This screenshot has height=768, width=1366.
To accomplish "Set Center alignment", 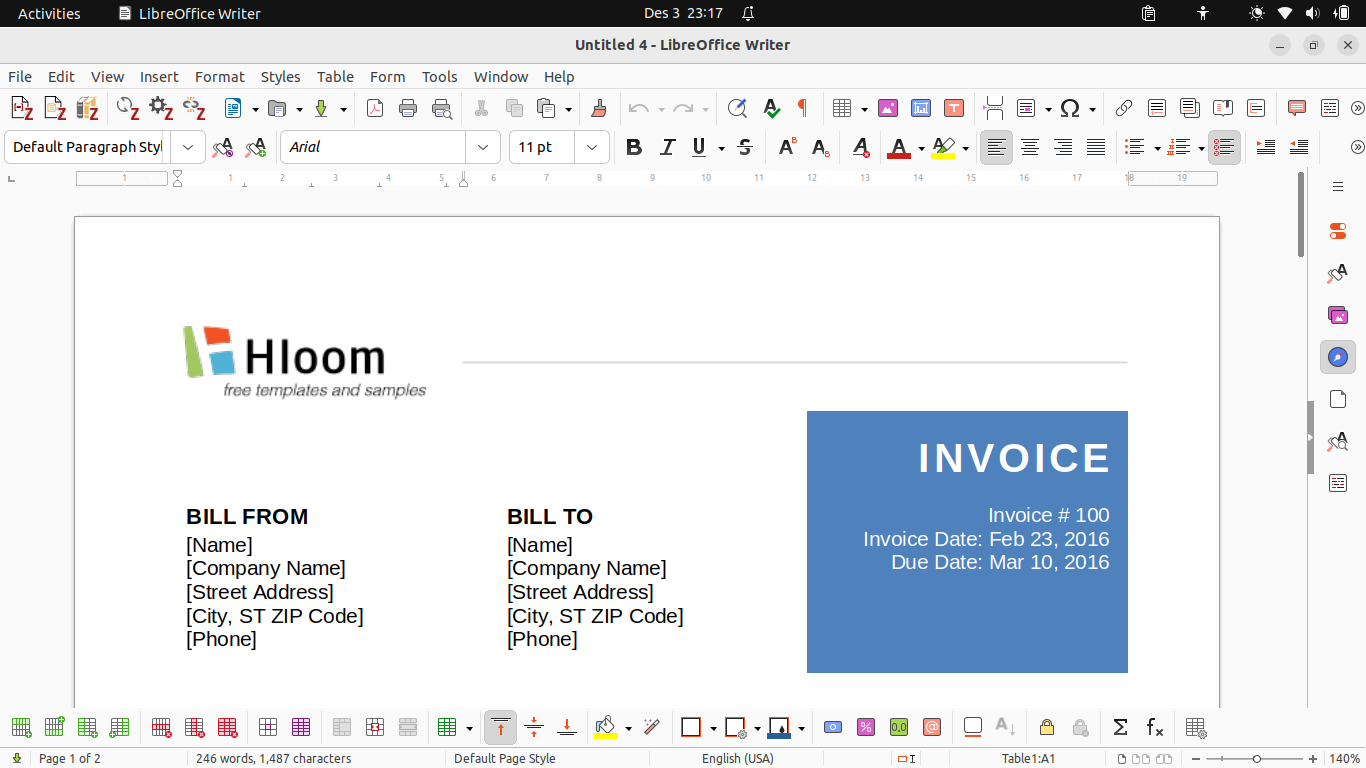I will tap(1030, 148).
